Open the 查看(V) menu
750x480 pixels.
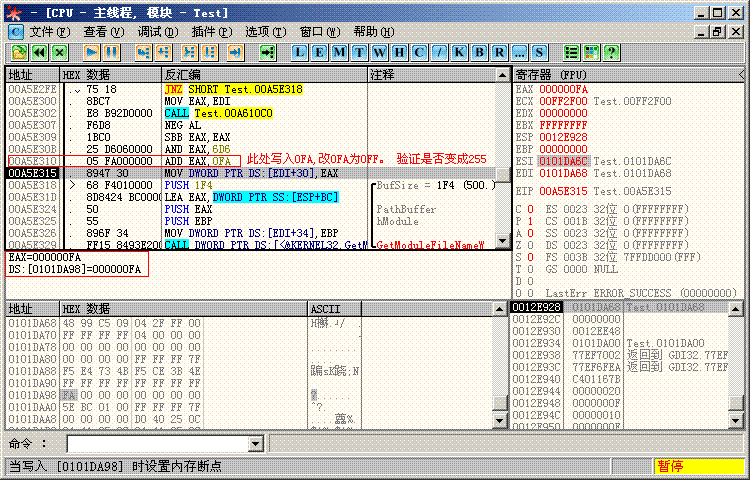click(x=104, y=32)
